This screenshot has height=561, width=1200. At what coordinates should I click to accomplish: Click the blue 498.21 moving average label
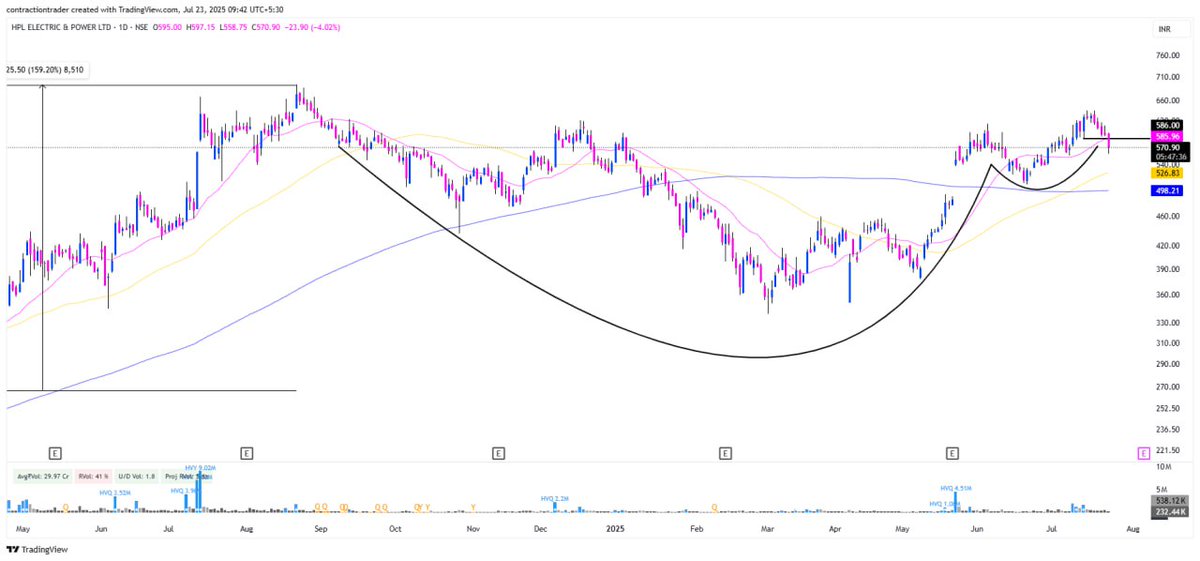tap(1168, 190)
